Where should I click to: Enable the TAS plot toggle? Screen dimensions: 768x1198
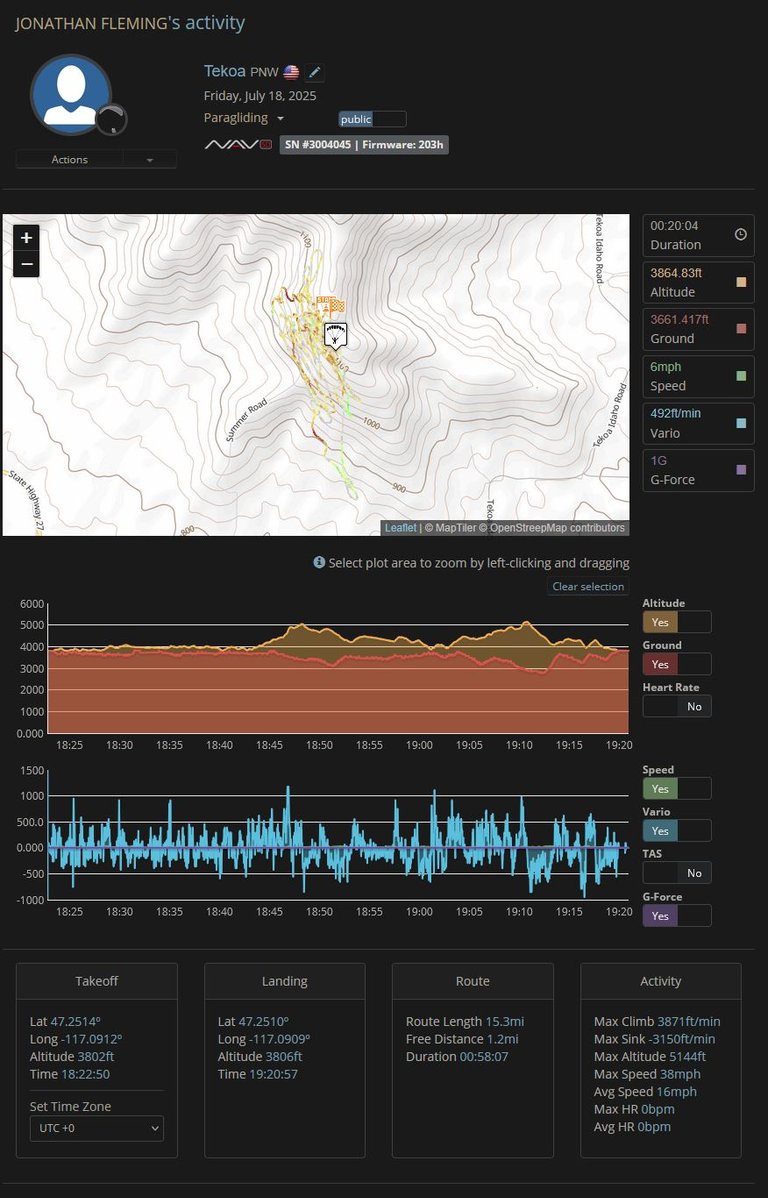(x=676, y=873)
